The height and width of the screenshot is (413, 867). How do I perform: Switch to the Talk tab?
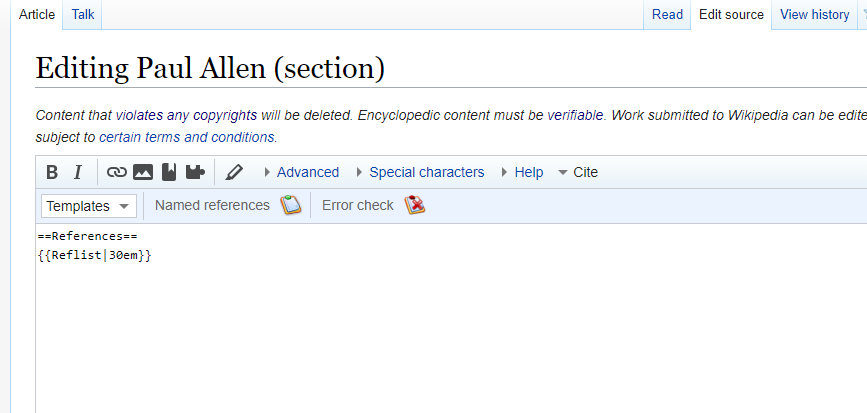83,14
